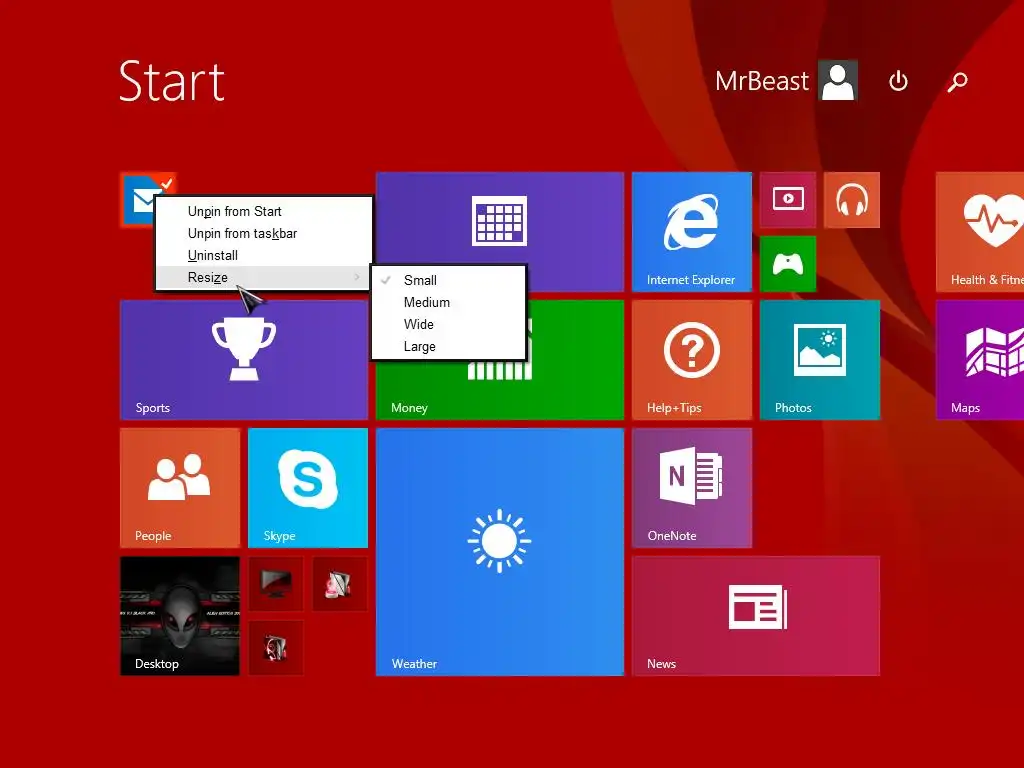This screenshot has width=1024, height=768.
Task: Click the power options icon
Action: click(x=899, y=81)
